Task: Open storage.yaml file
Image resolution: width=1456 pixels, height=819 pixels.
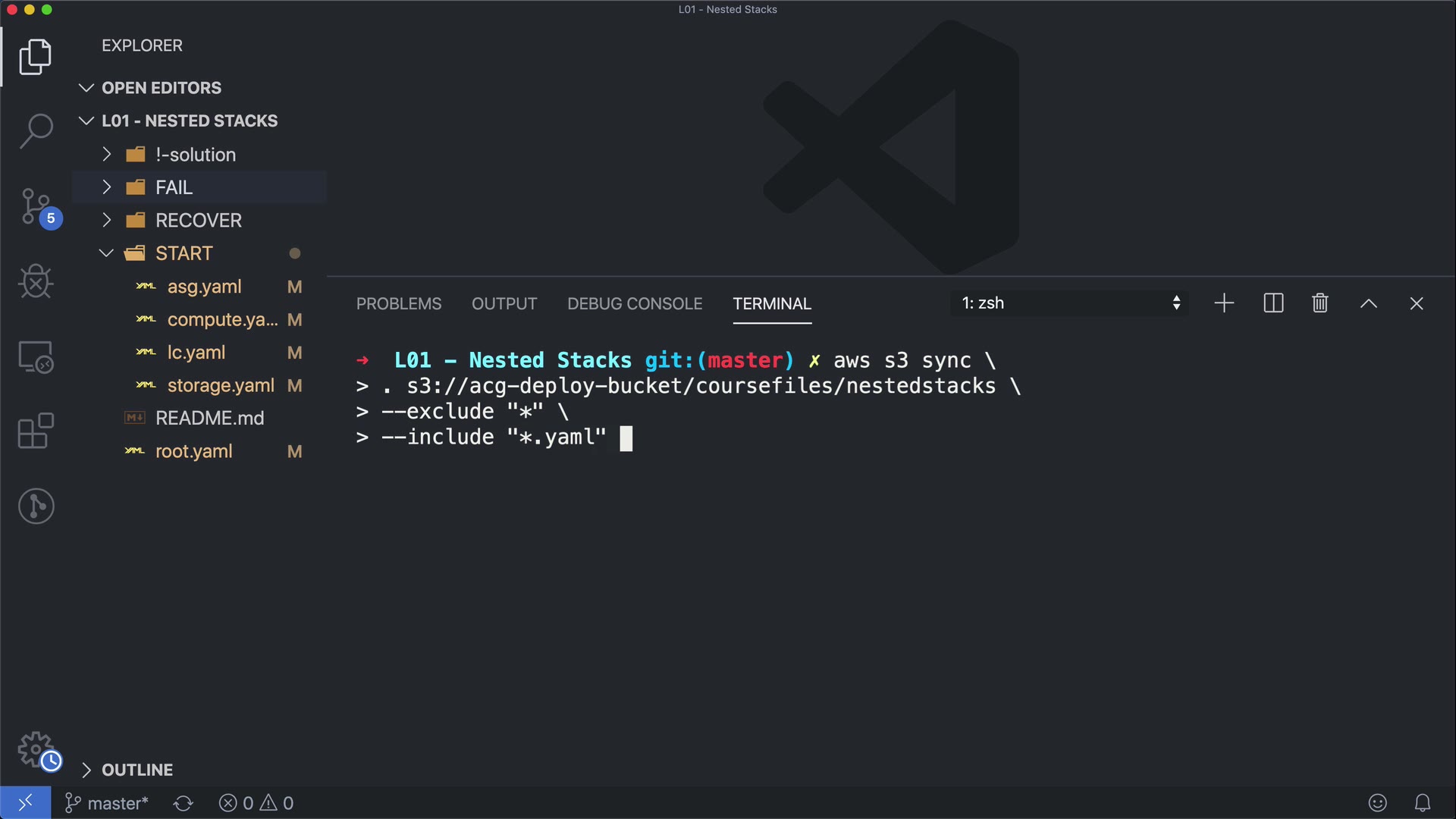Action: click(221, 385)
